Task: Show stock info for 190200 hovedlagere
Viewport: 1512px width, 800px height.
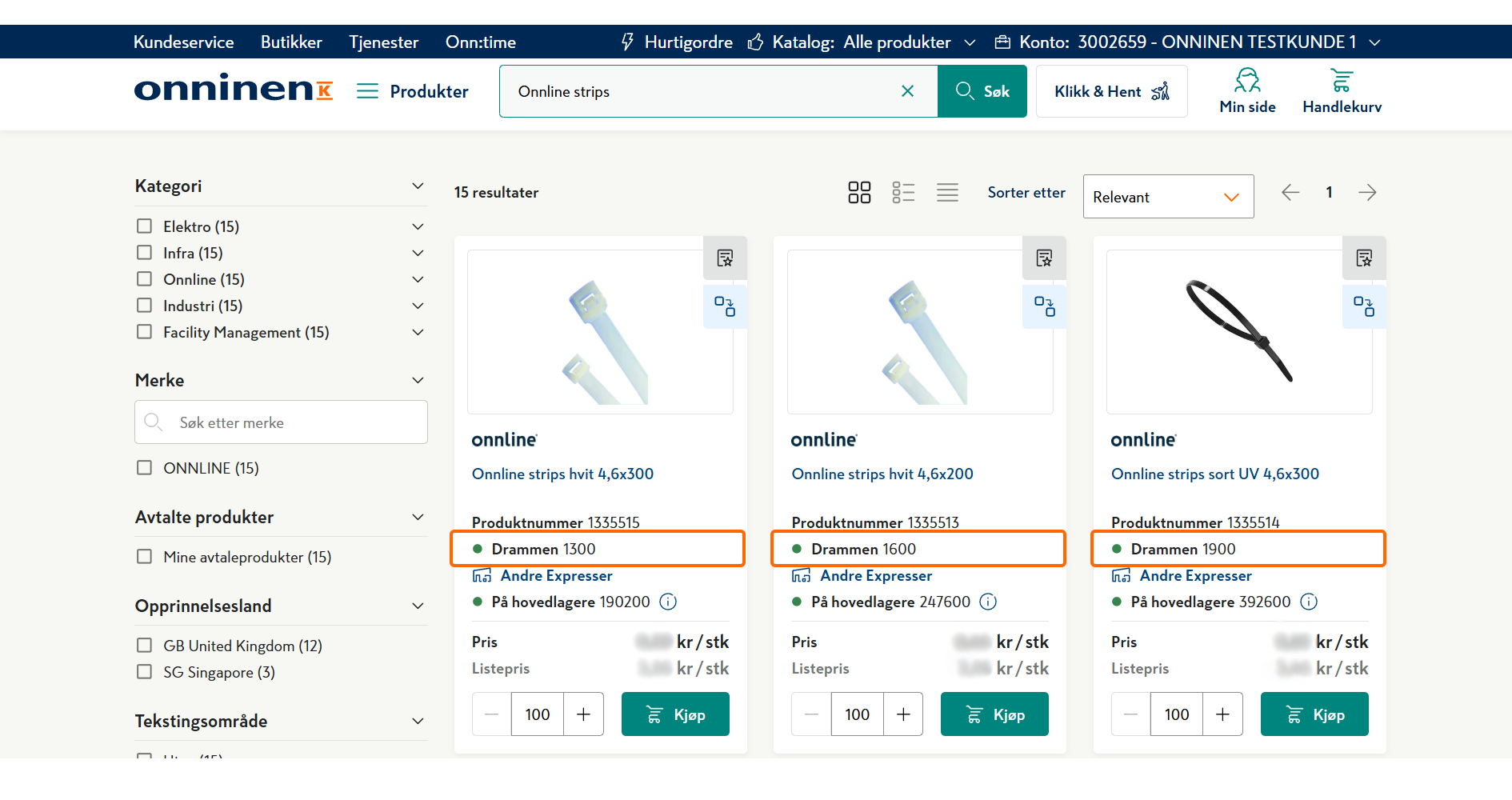Action: pos(668,602)
